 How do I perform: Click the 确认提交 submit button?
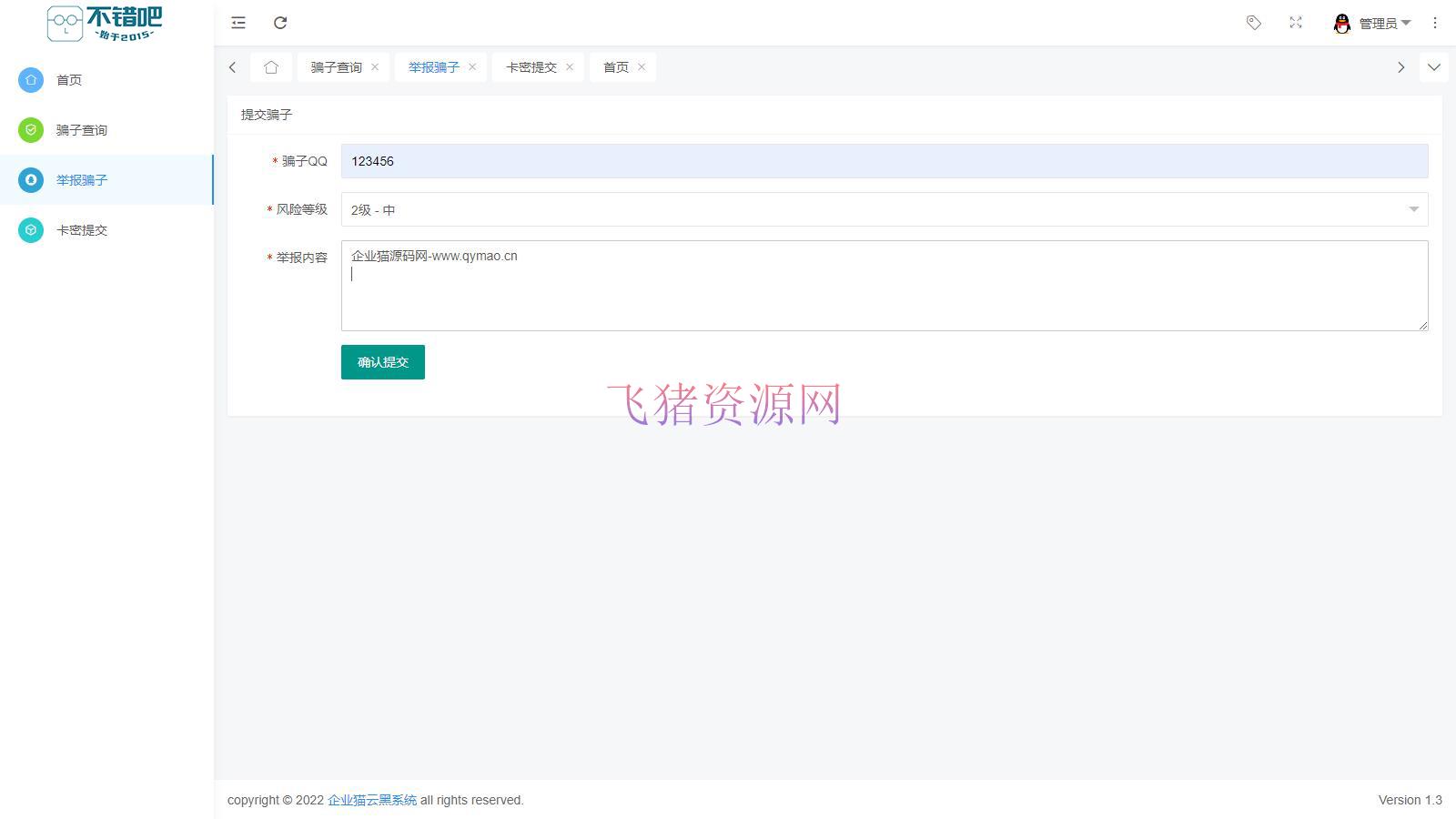point(382,361)
